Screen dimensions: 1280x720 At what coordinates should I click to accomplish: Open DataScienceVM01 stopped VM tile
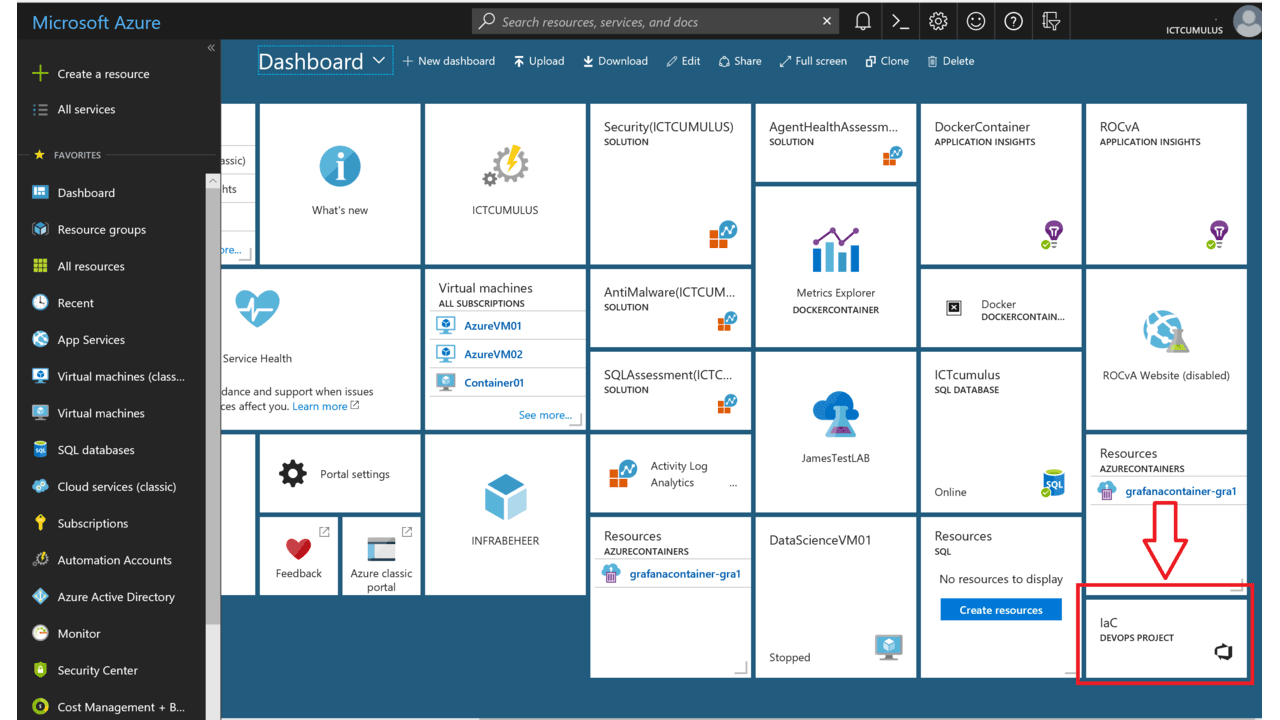coord(835,597)
